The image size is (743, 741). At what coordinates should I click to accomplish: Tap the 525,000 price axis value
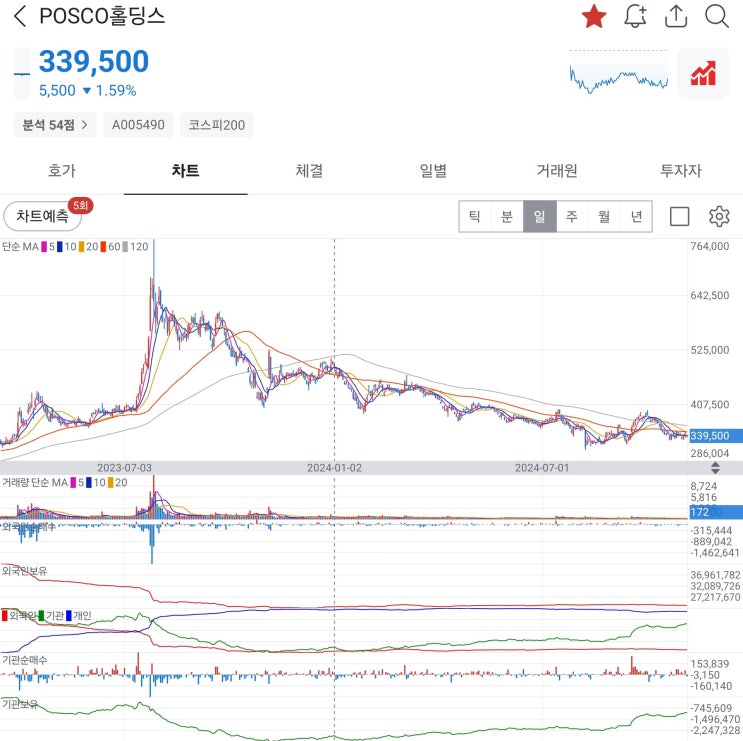coord(710,351)
